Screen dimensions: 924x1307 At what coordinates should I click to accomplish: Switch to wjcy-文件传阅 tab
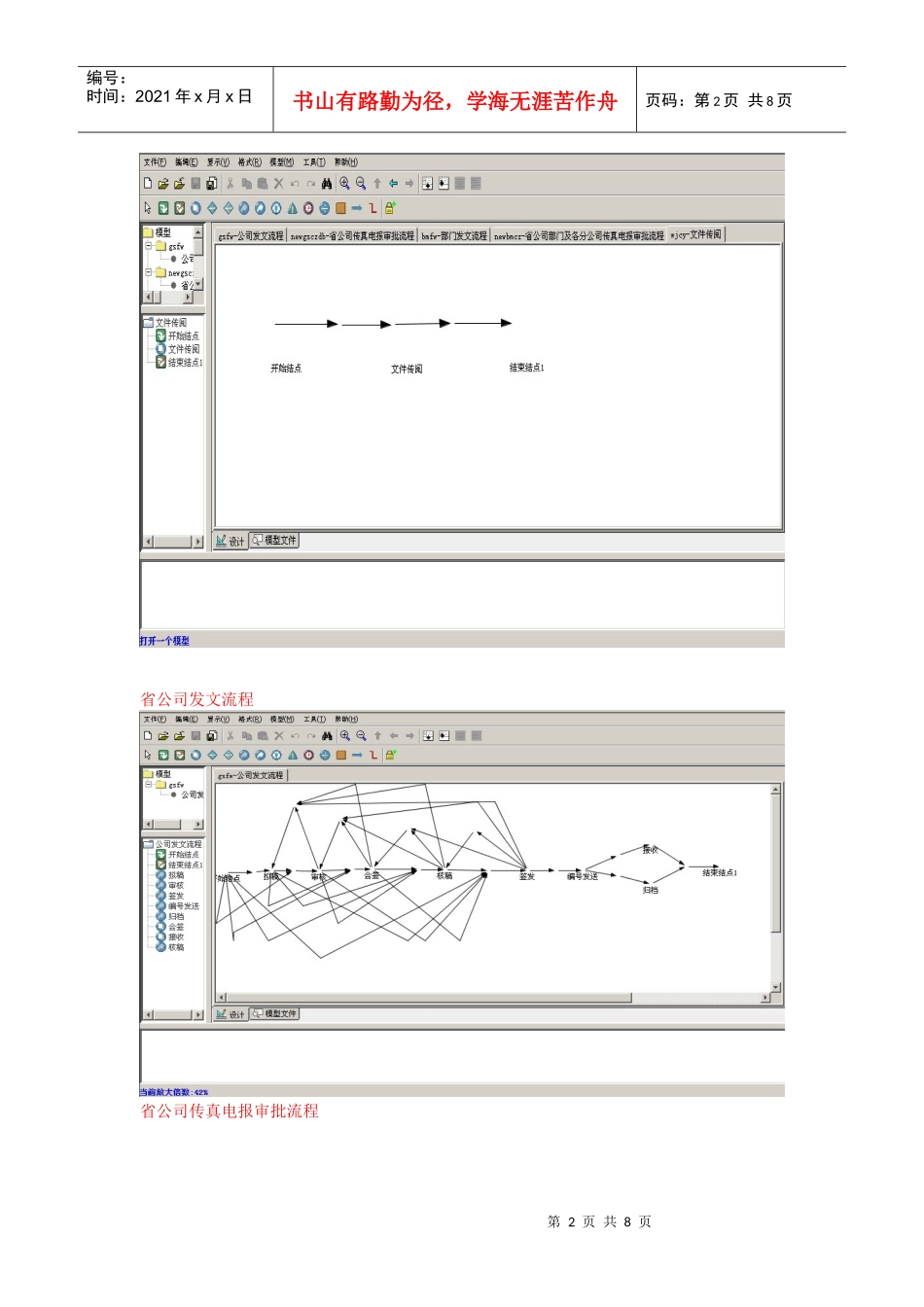pos(696,235)
